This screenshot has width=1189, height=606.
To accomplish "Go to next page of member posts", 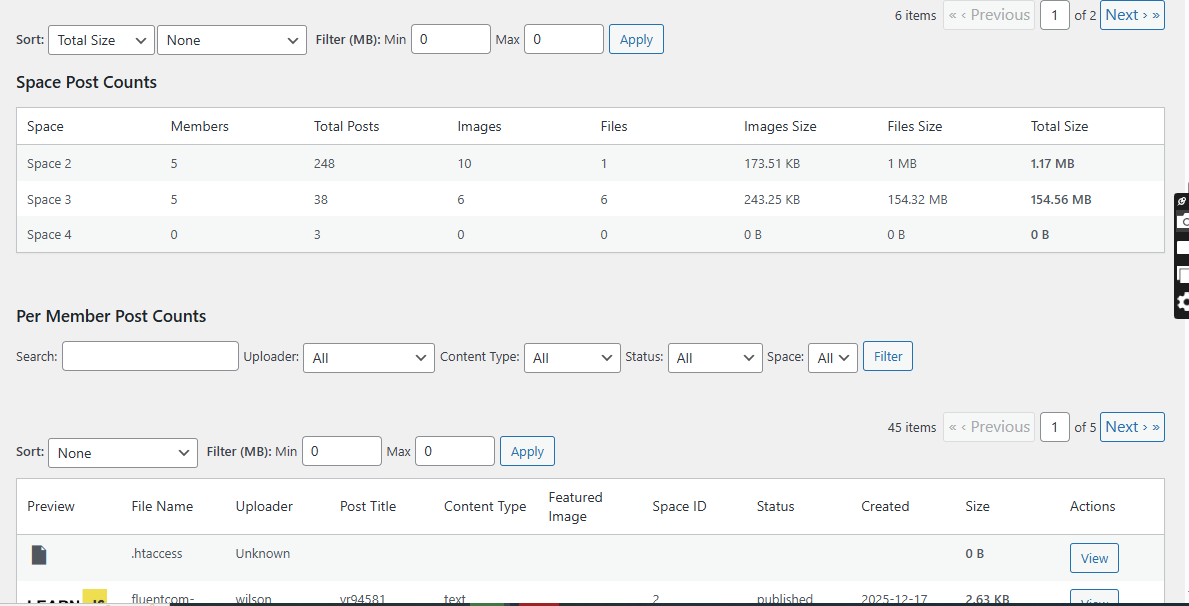I will point(1132,427).
